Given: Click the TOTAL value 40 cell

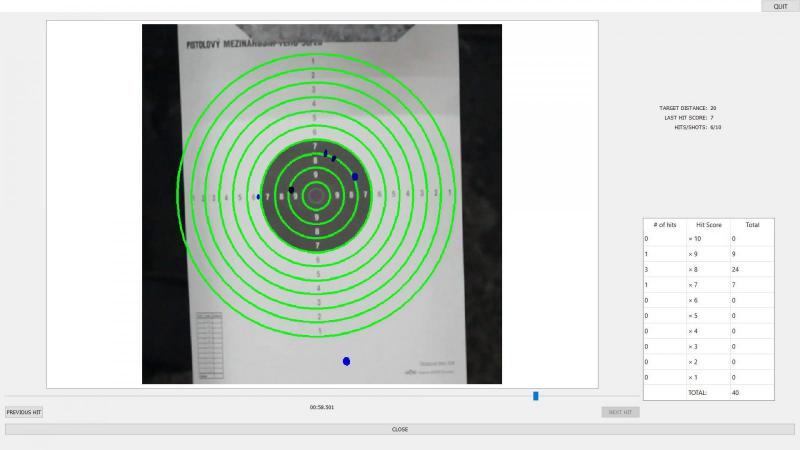Looking at the screenshot, I should [x=752, y=392].
